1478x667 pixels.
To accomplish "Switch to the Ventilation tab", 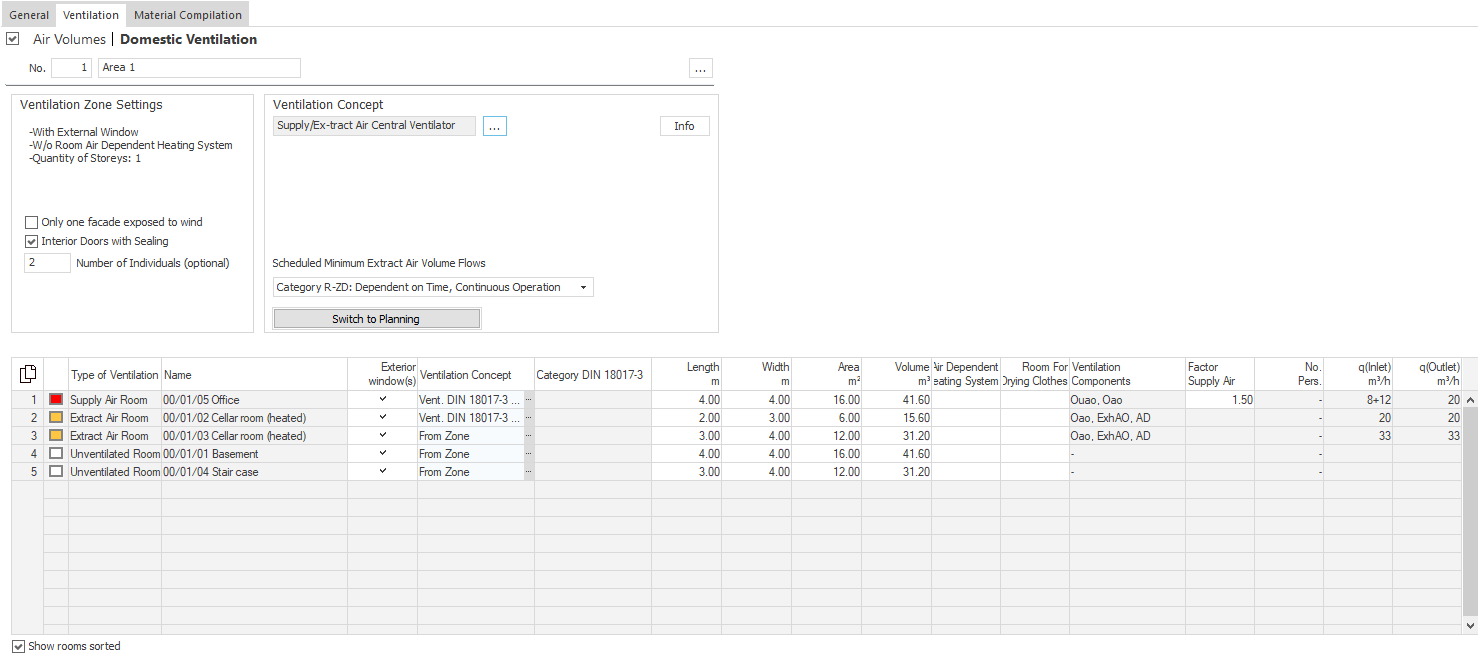I will click(90, 15).
